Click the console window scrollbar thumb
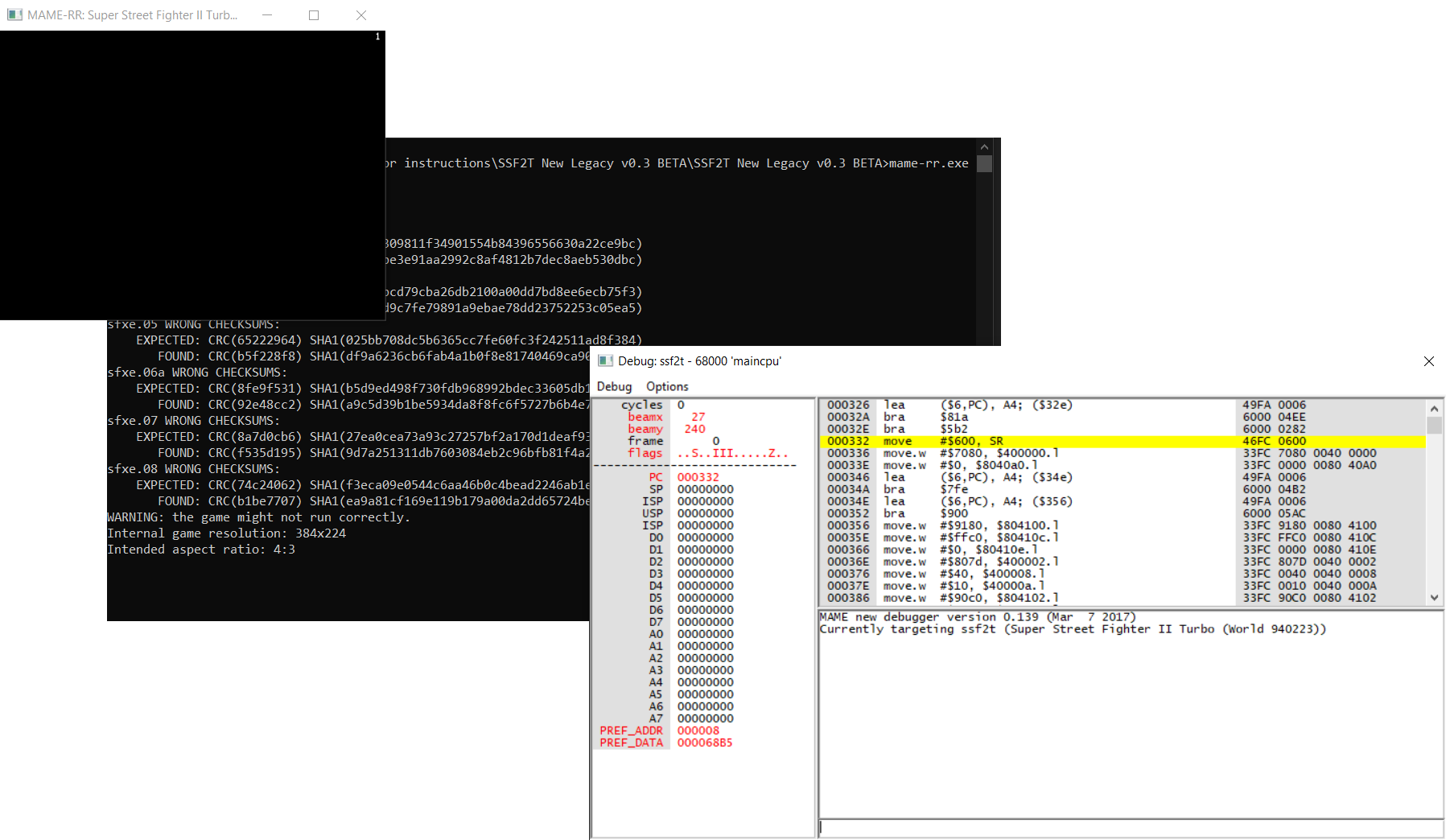Viewport: 1446px width, 840px height. coord(984,163)
